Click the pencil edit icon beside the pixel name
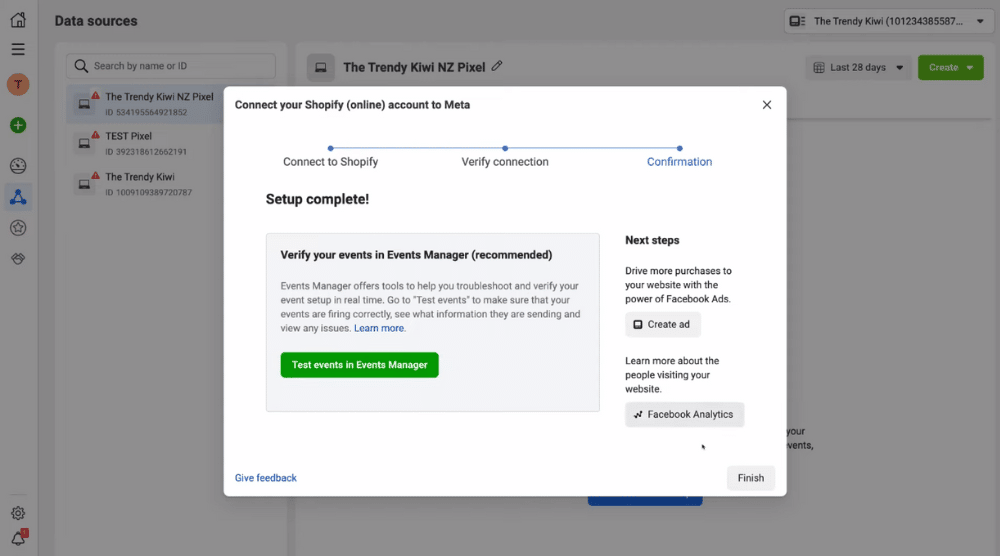The image size is (1000, 556). (x=497, y=66)
